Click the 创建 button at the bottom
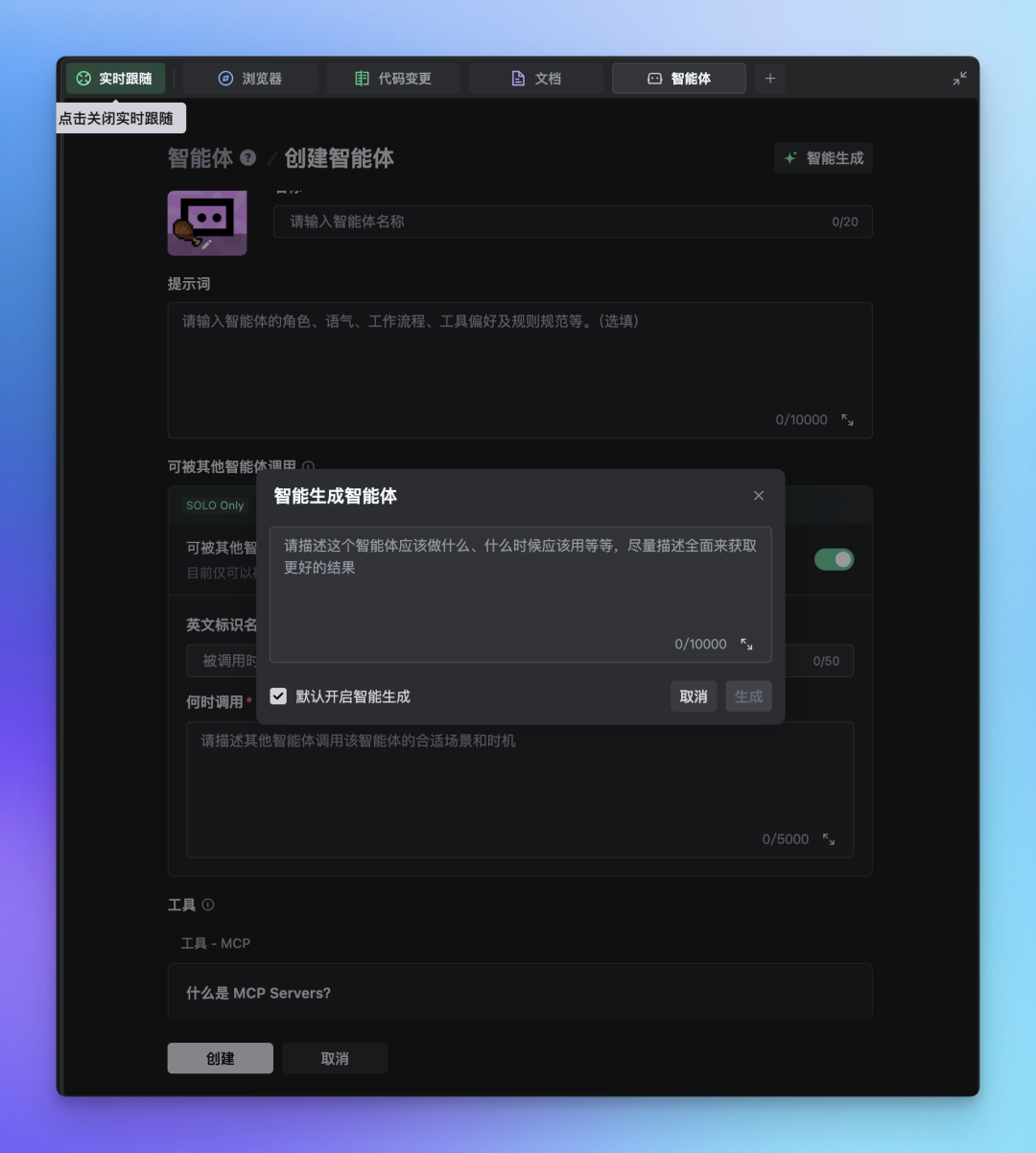Image resolution: width=1036 pixels, height=1153 pixels. pos(220,1058)
